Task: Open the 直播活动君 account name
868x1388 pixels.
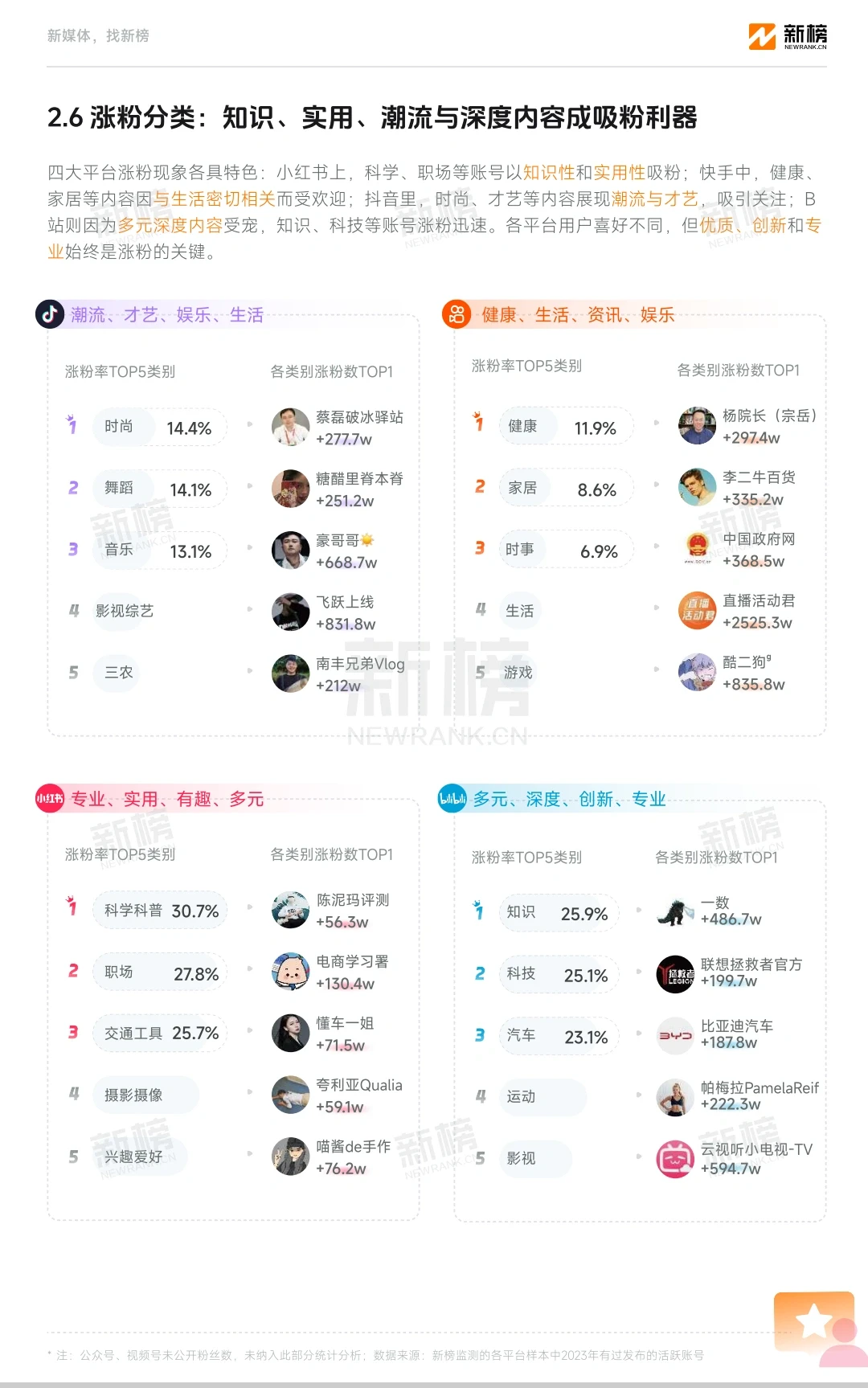Action: point(759,600)
